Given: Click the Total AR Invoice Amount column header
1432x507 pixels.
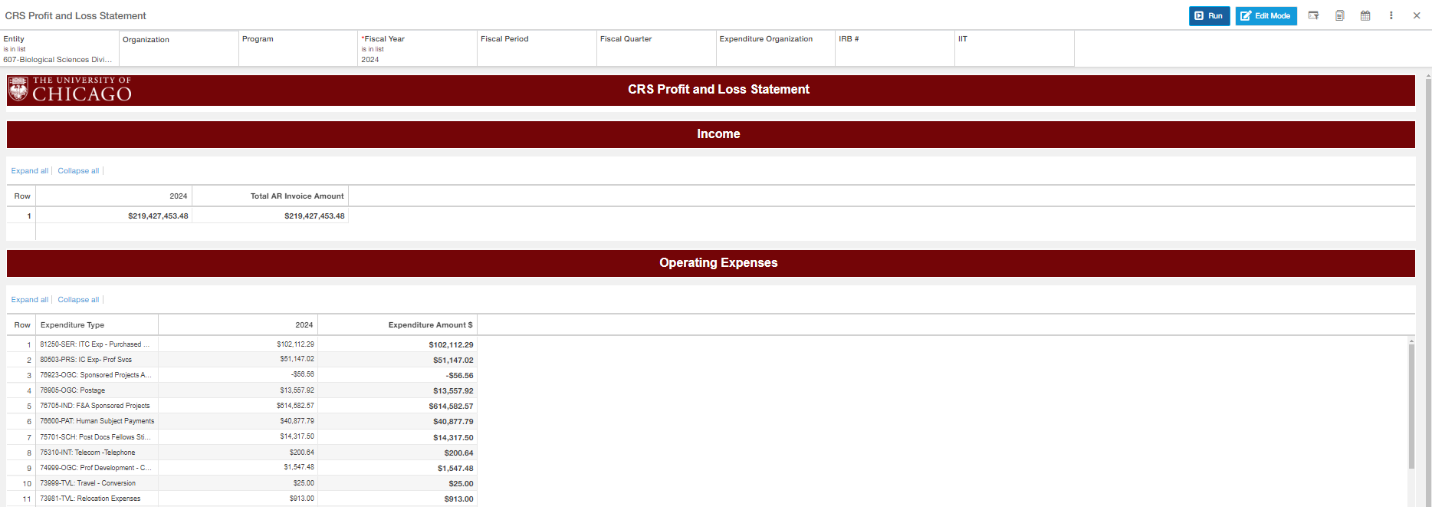Looking at the screenshot, I should click(x=270, y=196).
